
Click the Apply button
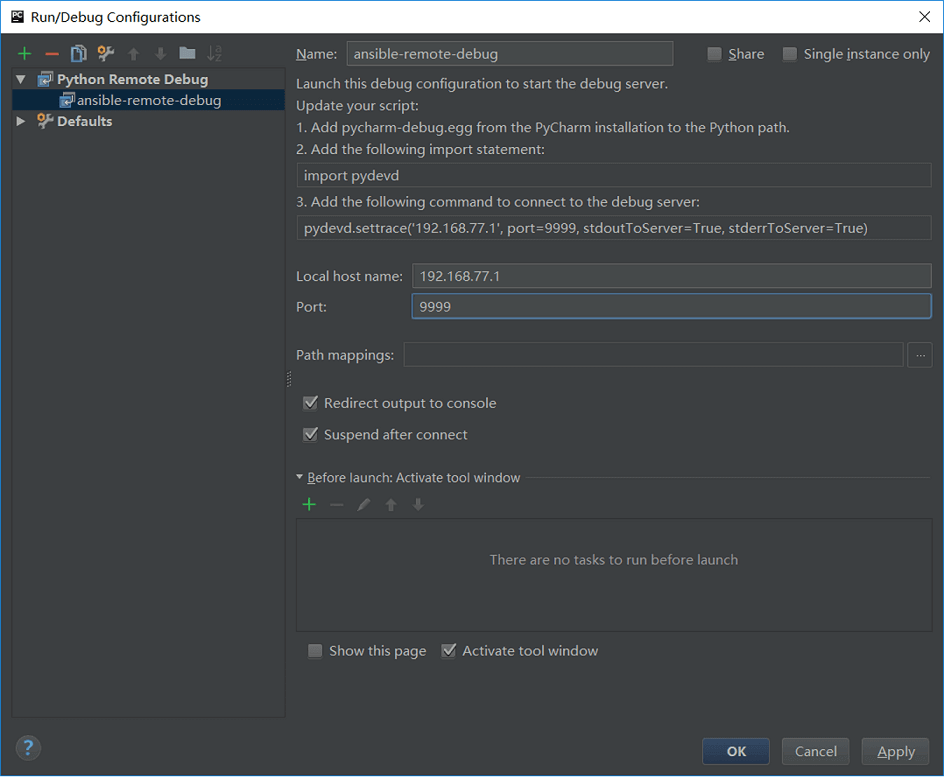(x=895, y=751)
